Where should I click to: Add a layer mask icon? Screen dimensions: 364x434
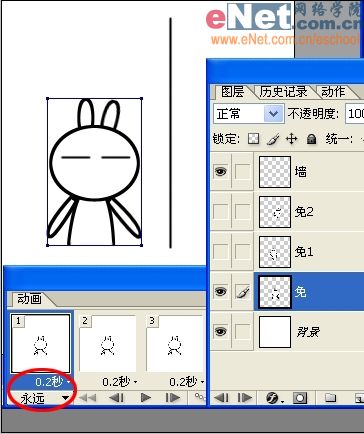(x=300, y=398)
